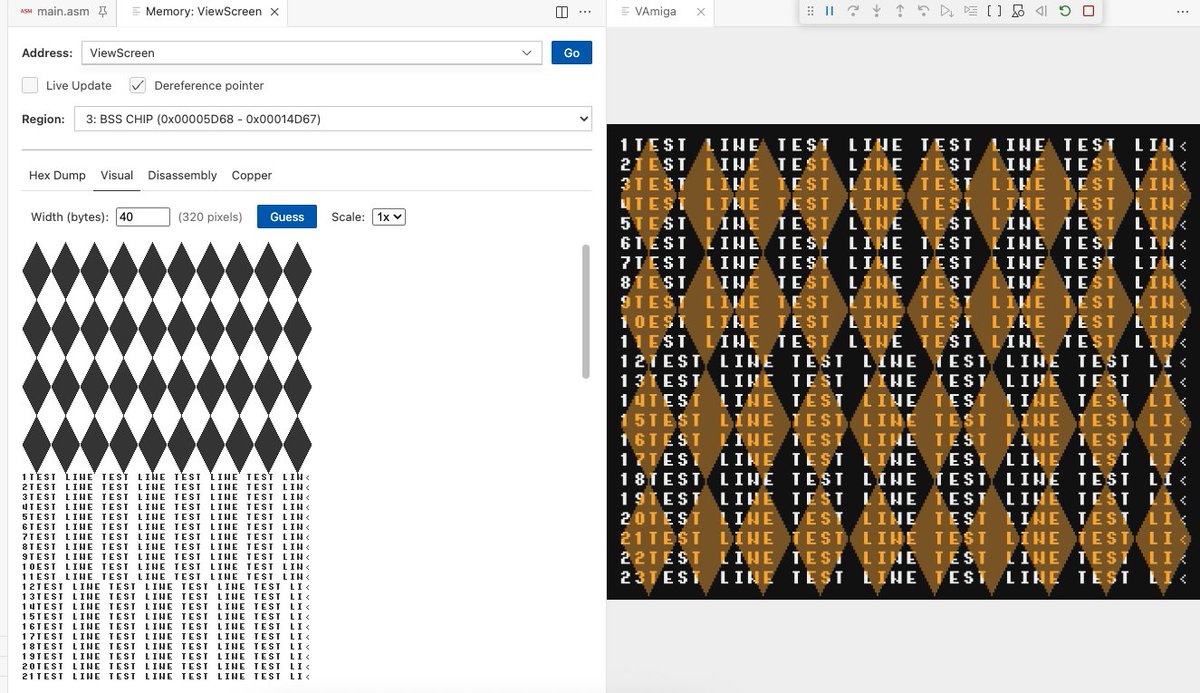
Task: Click the Region: label
Action: [43, 119]
